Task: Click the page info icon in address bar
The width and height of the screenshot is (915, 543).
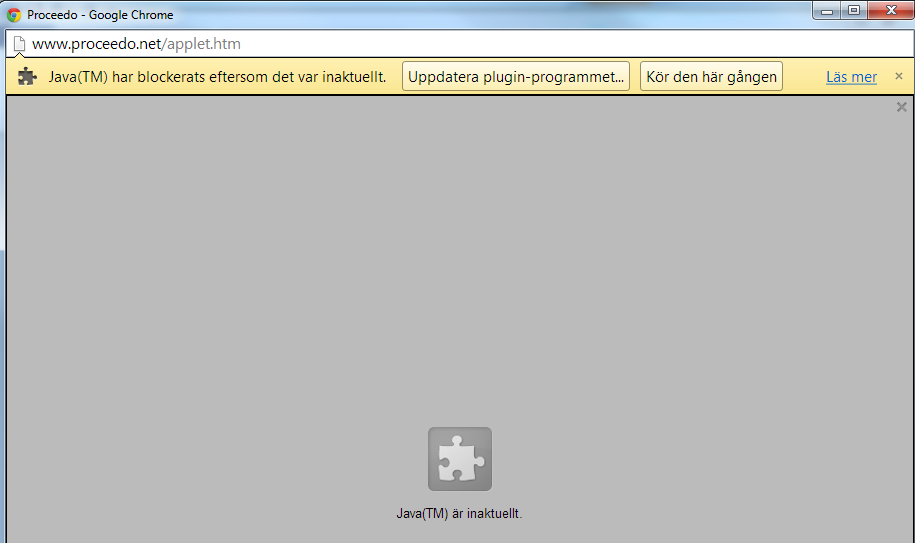Action: click(19, 44)
